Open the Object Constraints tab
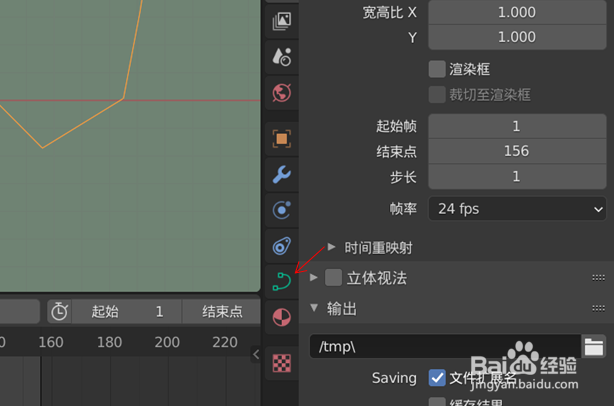 tap(282, 246)
